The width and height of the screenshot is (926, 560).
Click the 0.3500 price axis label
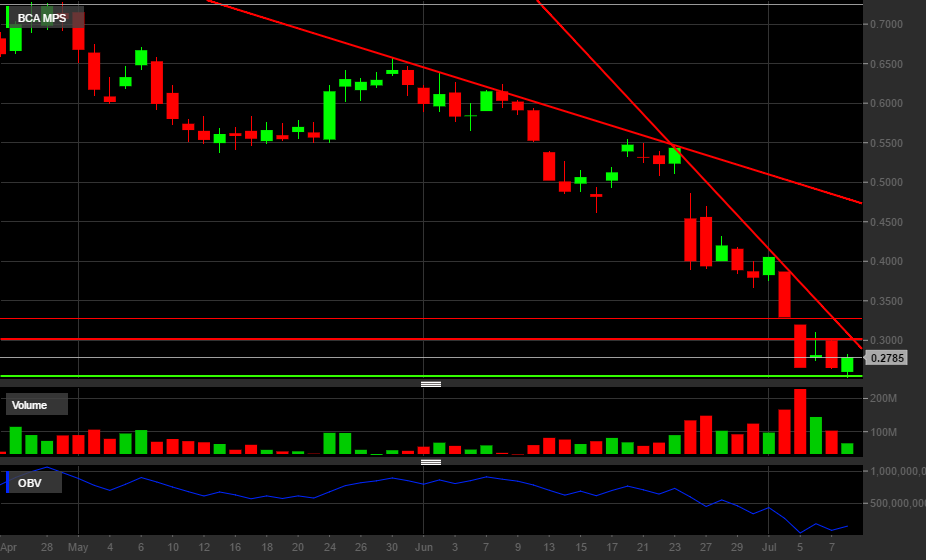[x=886, y=301]
